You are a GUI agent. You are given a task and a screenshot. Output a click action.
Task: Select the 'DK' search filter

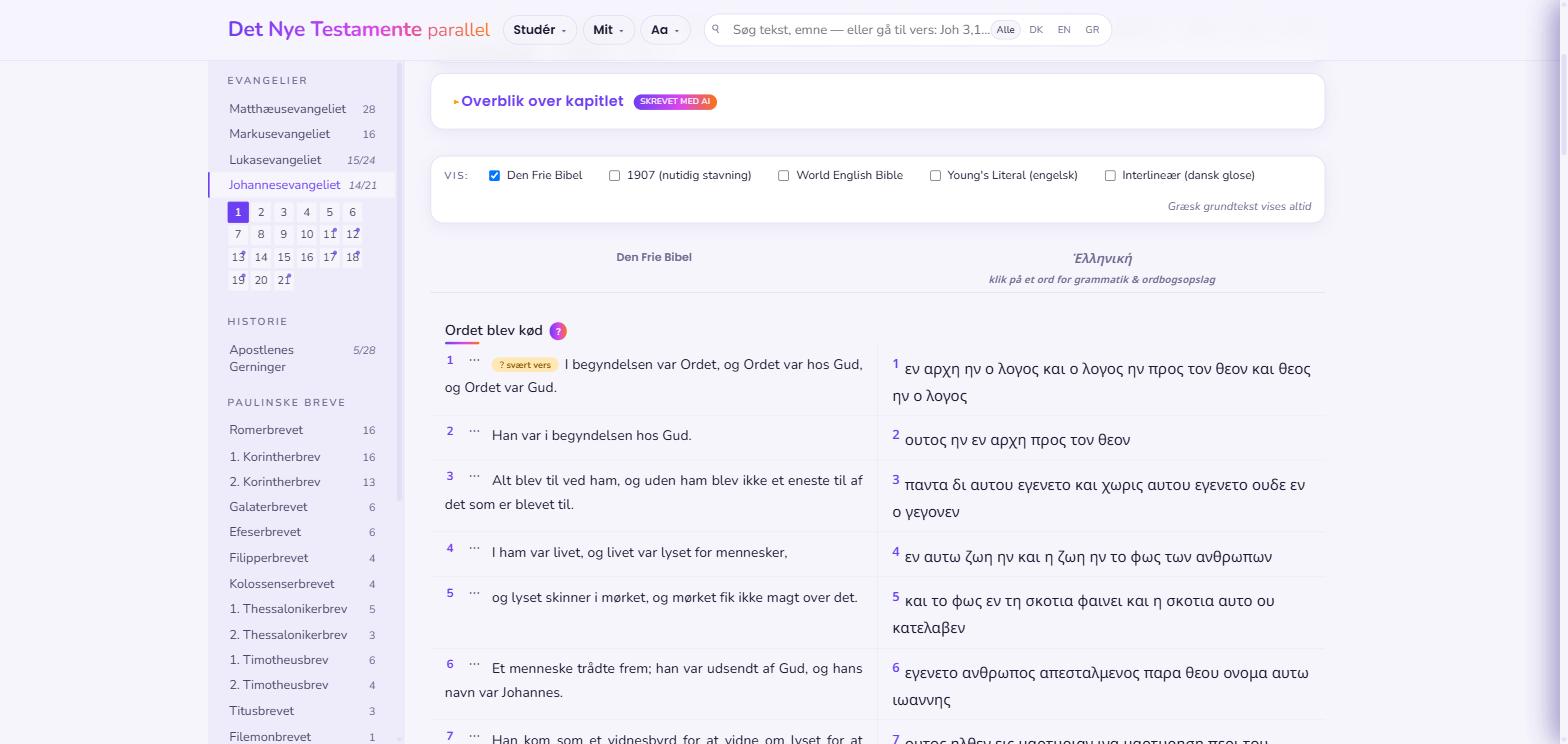point(1036,30)
